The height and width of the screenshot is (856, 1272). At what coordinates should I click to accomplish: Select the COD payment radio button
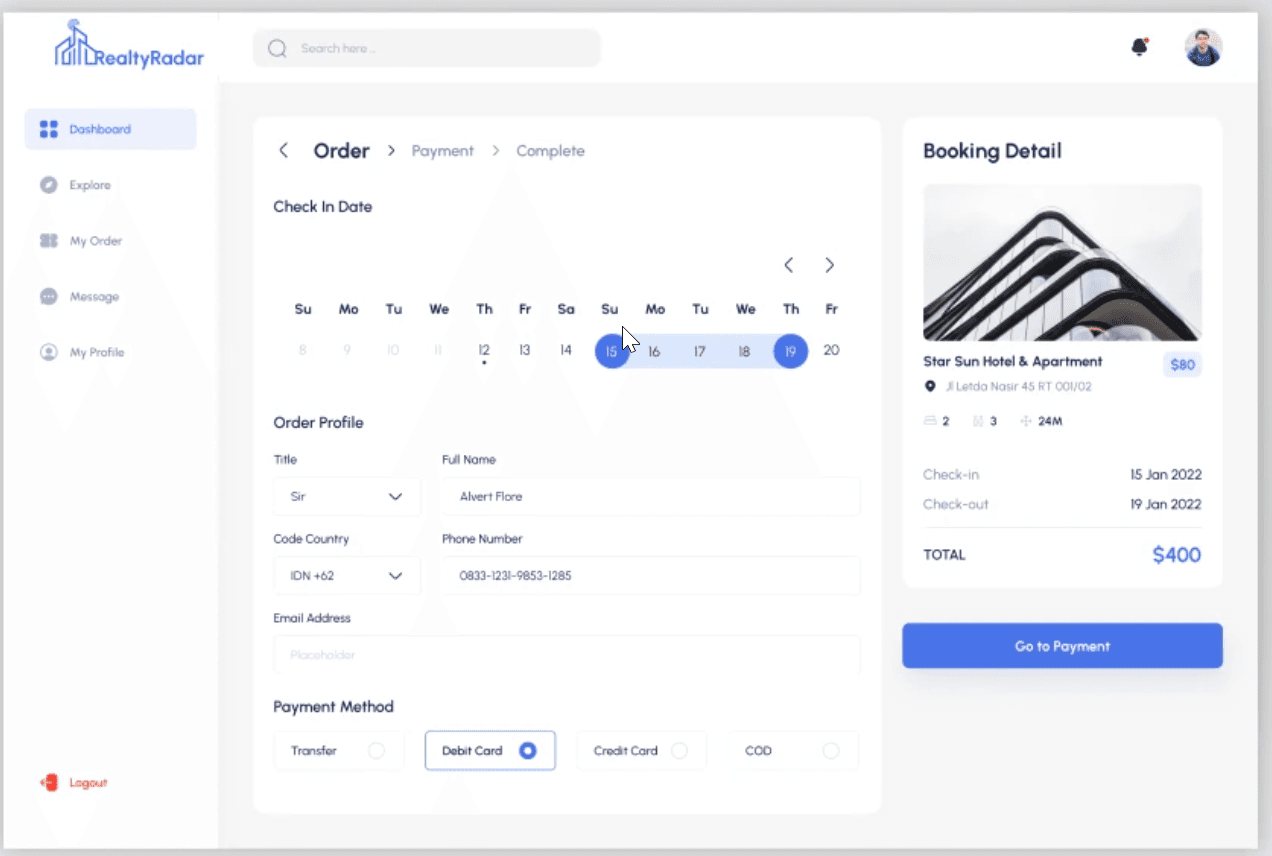[x=831, y=750]
